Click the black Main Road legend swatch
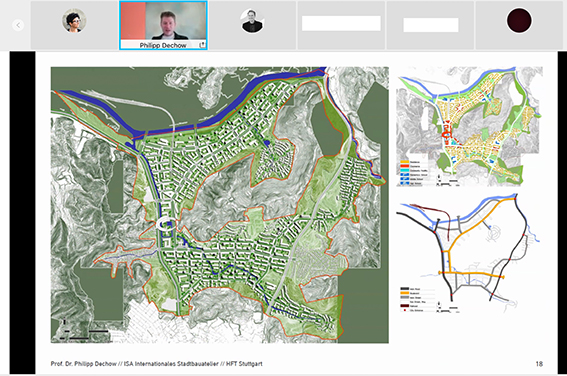This screenshot has height=376, width=567. [404, 289]
